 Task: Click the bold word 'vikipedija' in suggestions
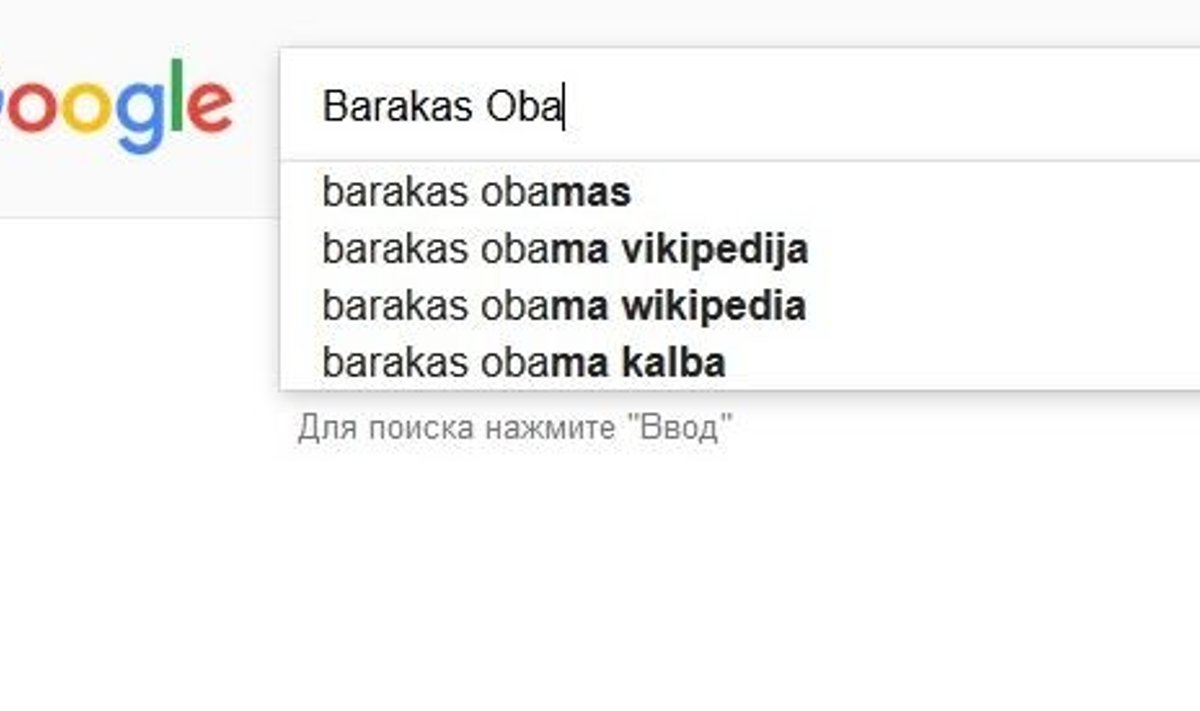(x=715, y=248)
